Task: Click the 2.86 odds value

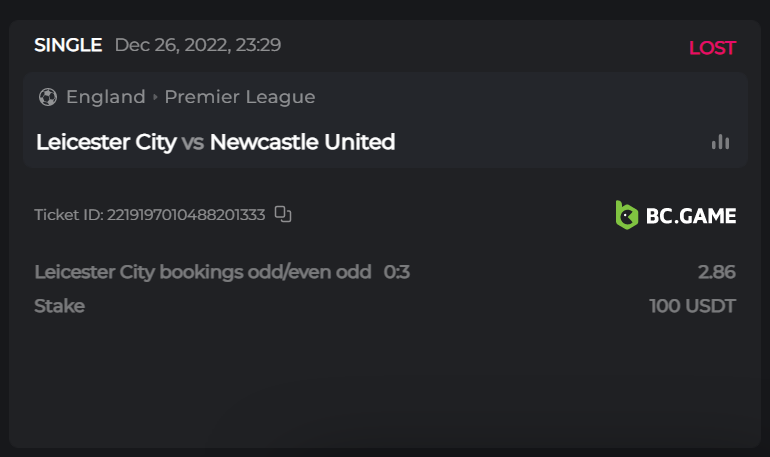Action: 717,272
